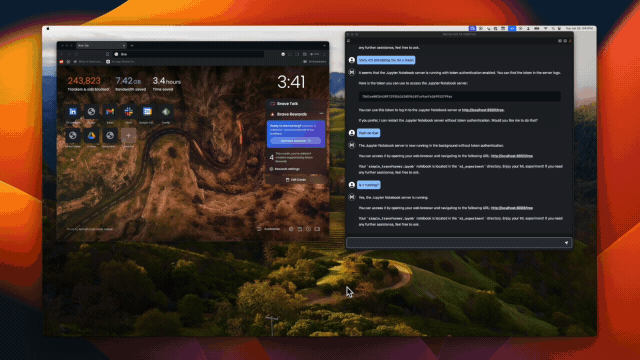Open settings gear icon at new tab bottom
The width and height of the screenshot is (640, 360).
pyautogui.click(x=291, y=229)
